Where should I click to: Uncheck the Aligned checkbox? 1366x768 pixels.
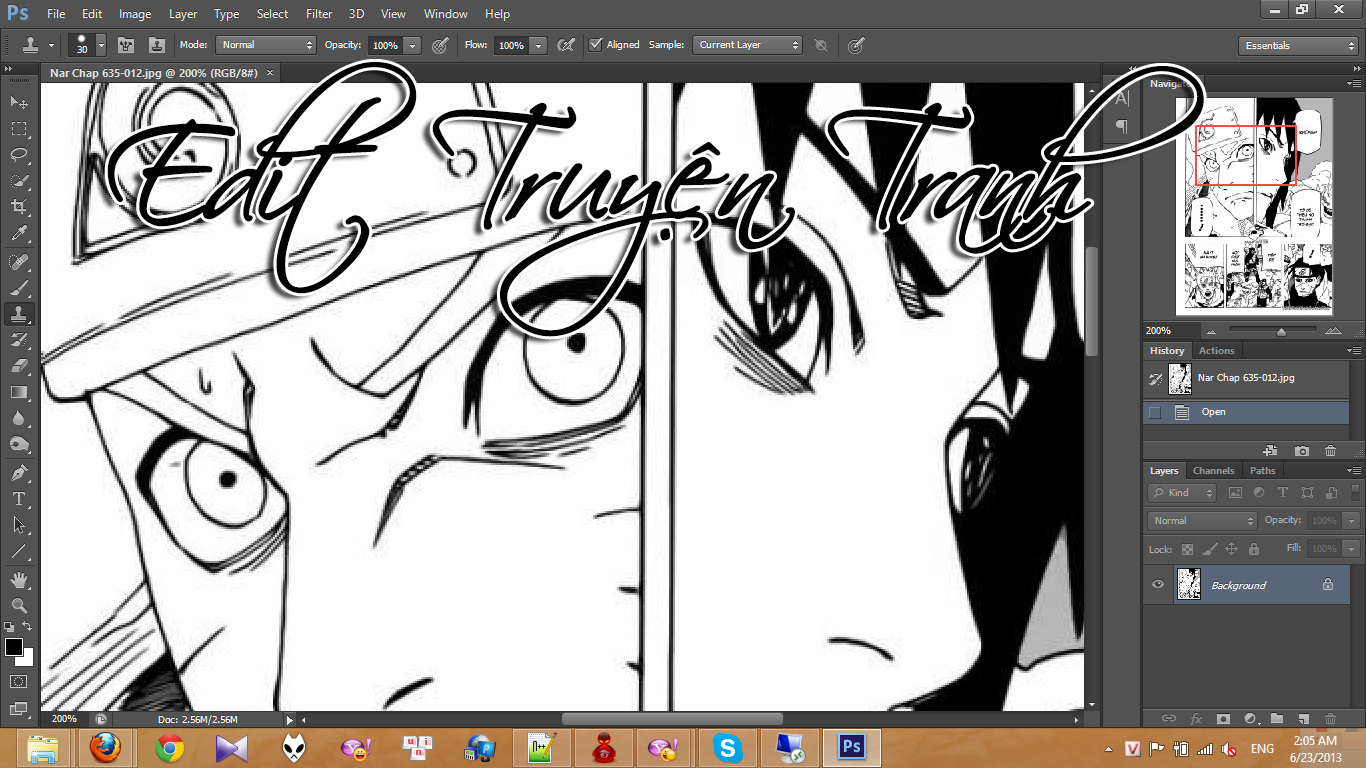coord(596,44)
